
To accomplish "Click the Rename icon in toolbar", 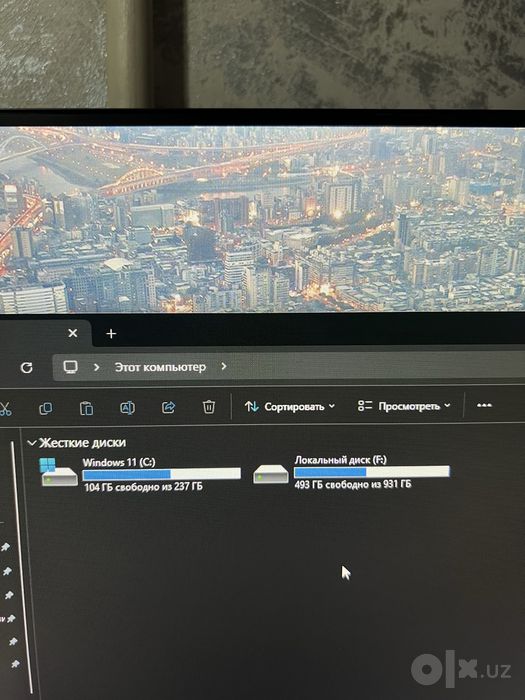I will point(127,408).
